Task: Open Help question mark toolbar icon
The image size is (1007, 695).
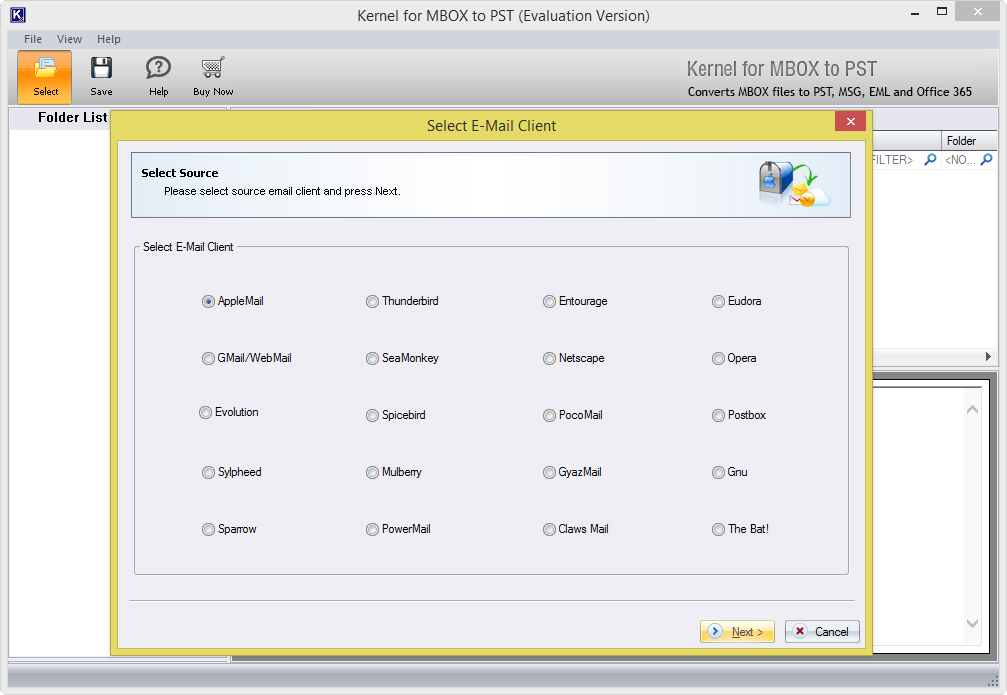Action: (x=158, y=67)
